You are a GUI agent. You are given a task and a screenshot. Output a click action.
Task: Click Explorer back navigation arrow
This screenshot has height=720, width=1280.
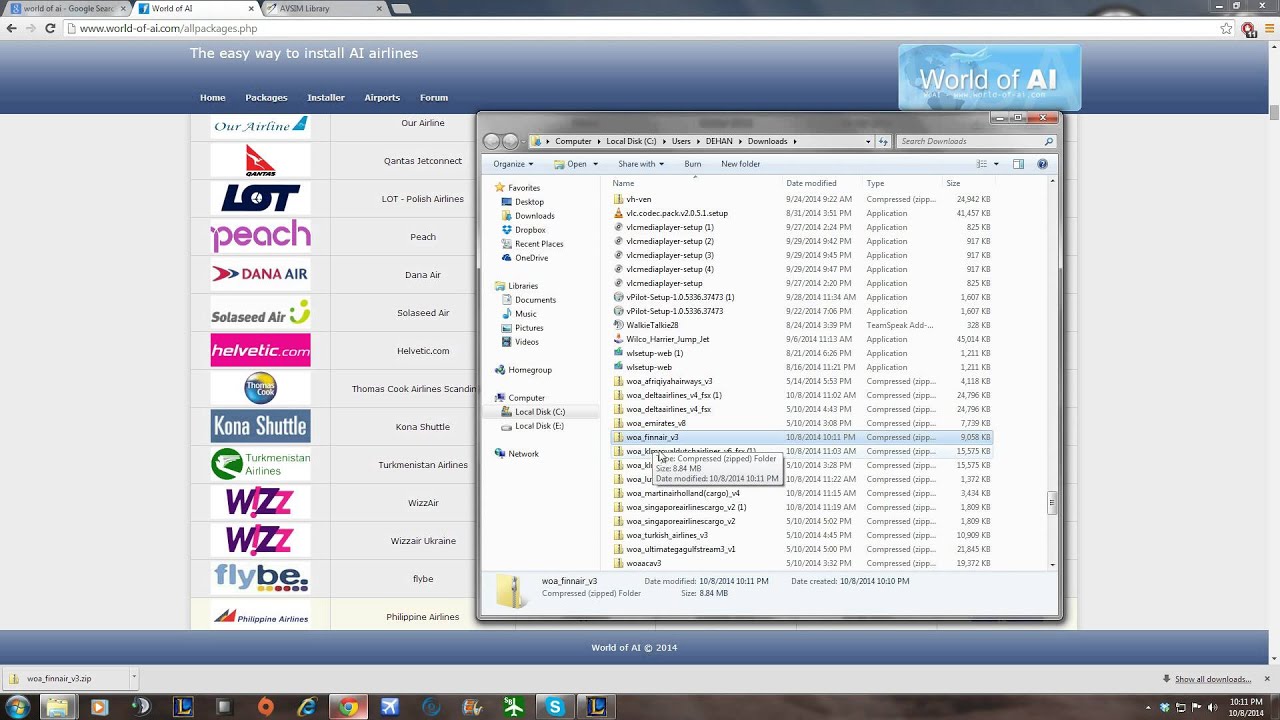[x=491, y=141]
